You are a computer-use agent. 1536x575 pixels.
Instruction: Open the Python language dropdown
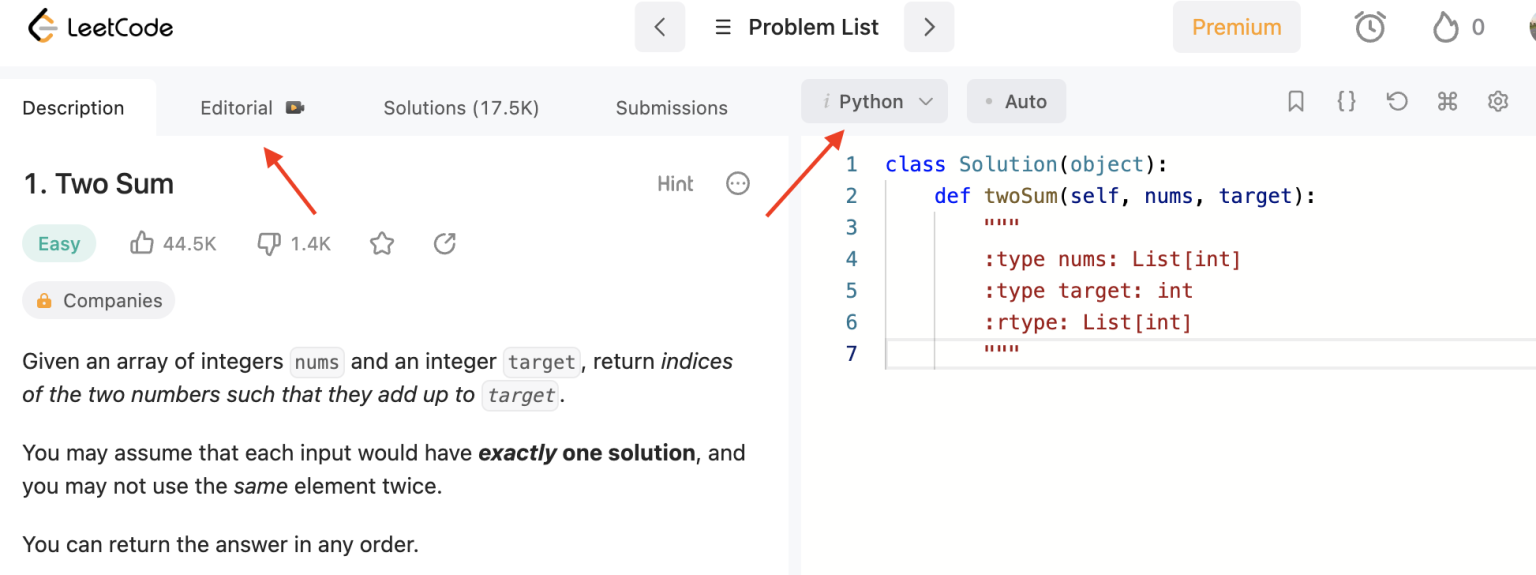(877, 101)
